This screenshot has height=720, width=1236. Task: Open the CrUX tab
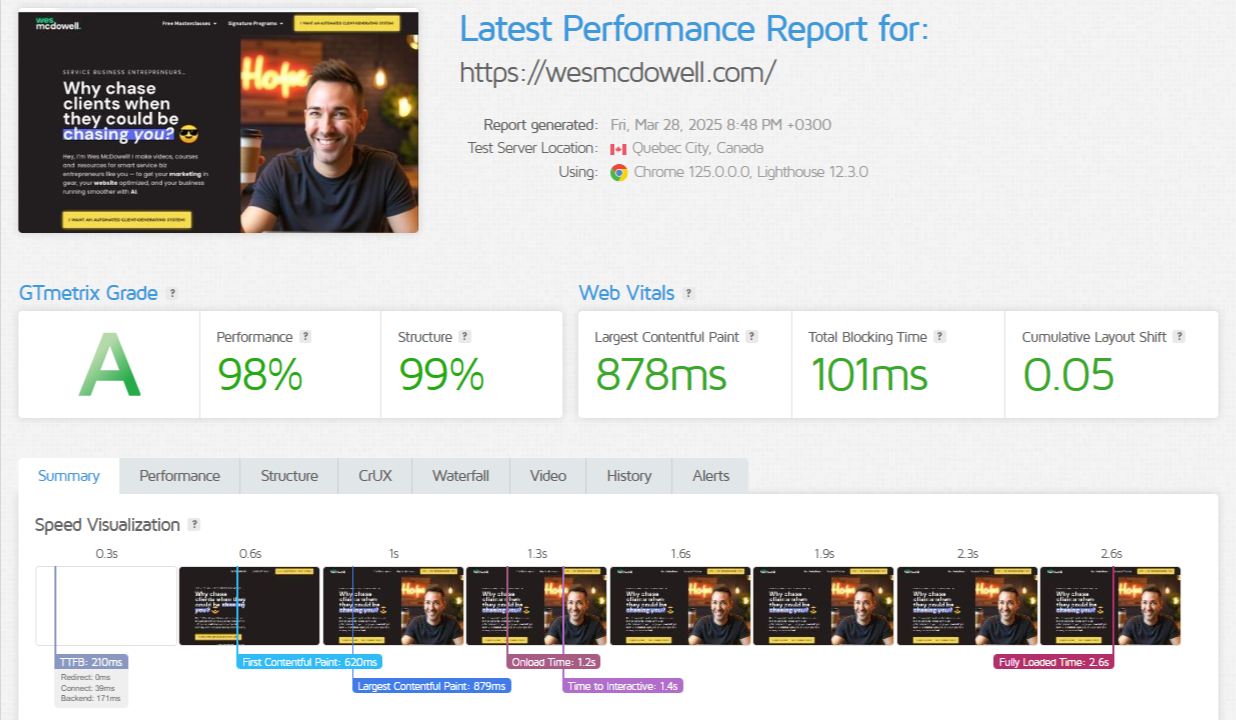(375, 476)
